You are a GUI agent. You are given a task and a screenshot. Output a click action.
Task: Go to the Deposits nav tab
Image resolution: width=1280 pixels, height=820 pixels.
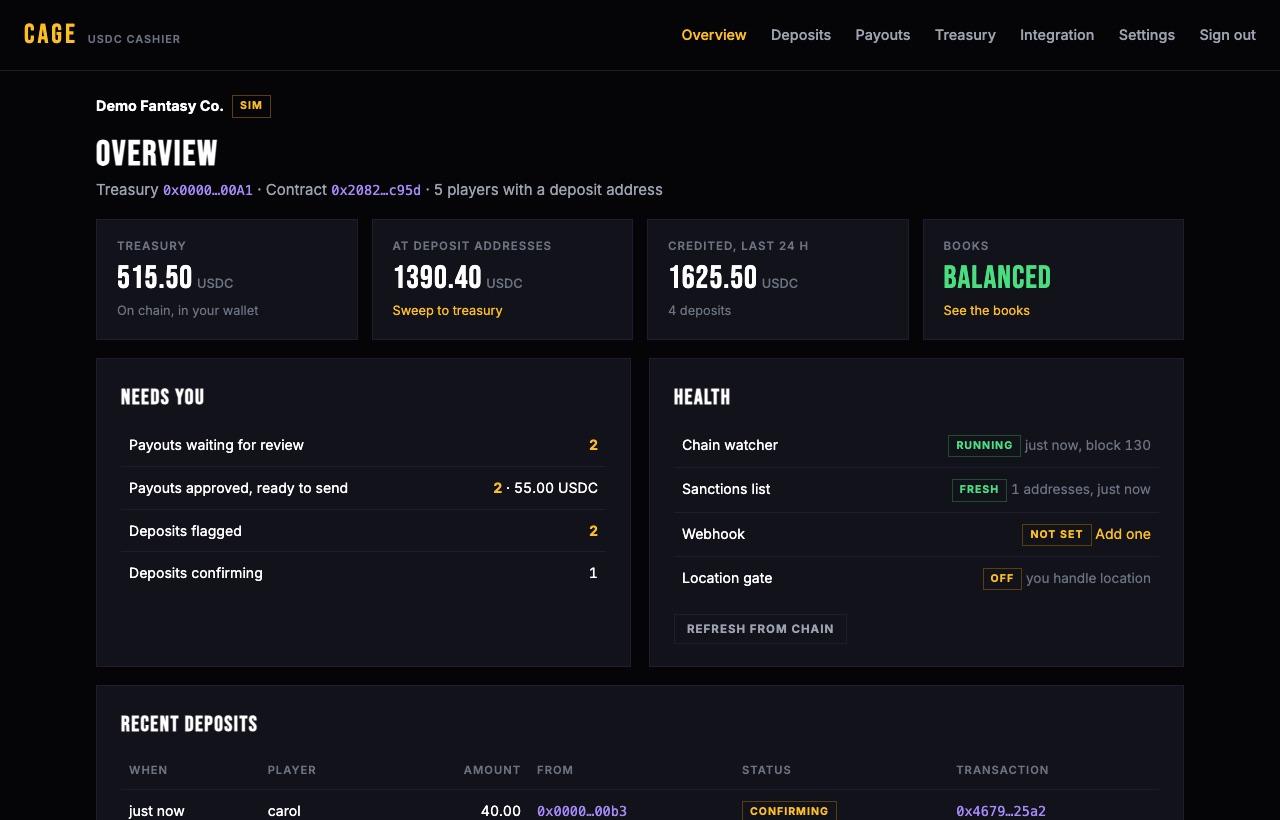pos(801,35)
